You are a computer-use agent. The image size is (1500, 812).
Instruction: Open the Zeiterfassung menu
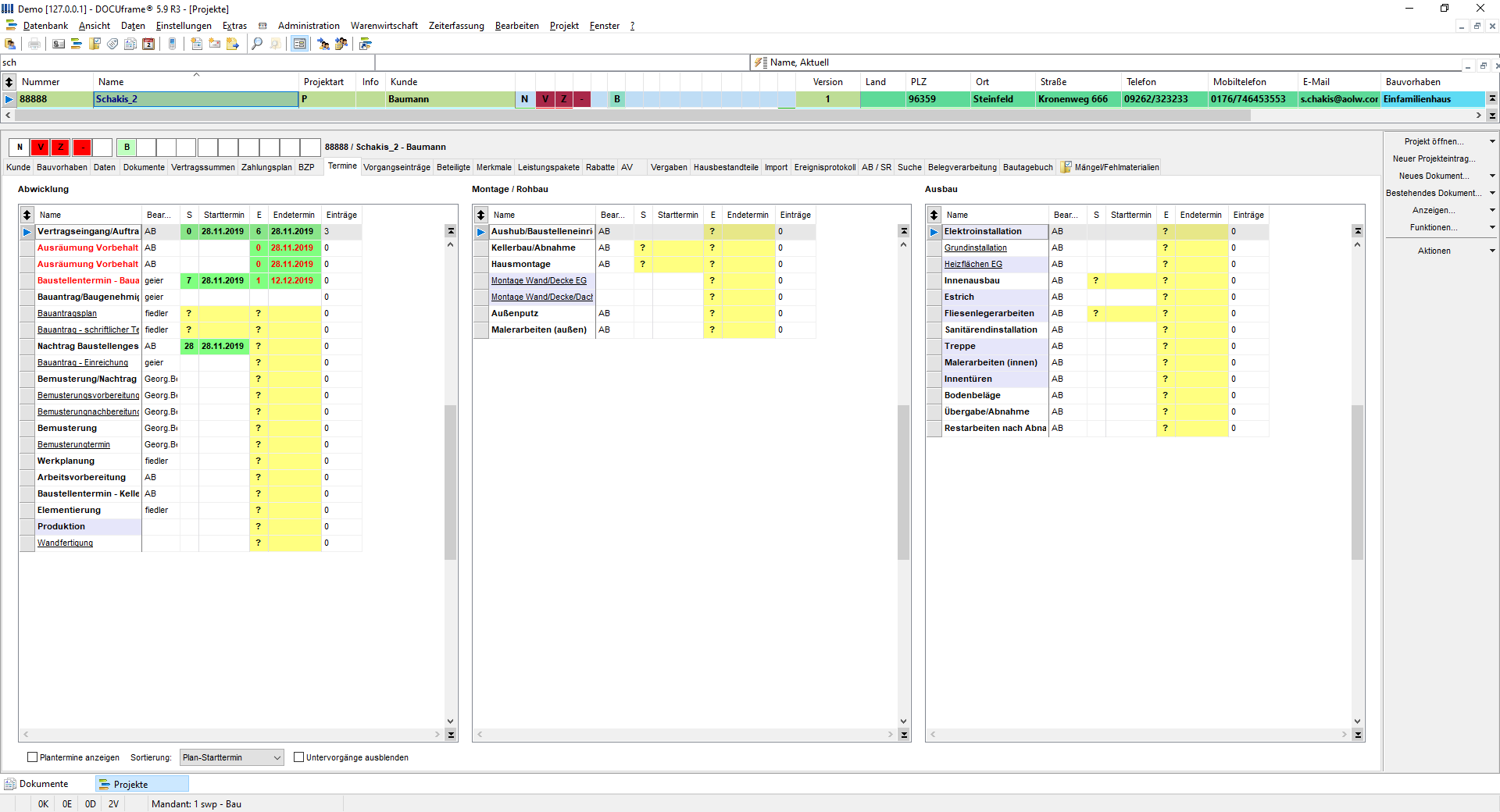click(456, 26)
